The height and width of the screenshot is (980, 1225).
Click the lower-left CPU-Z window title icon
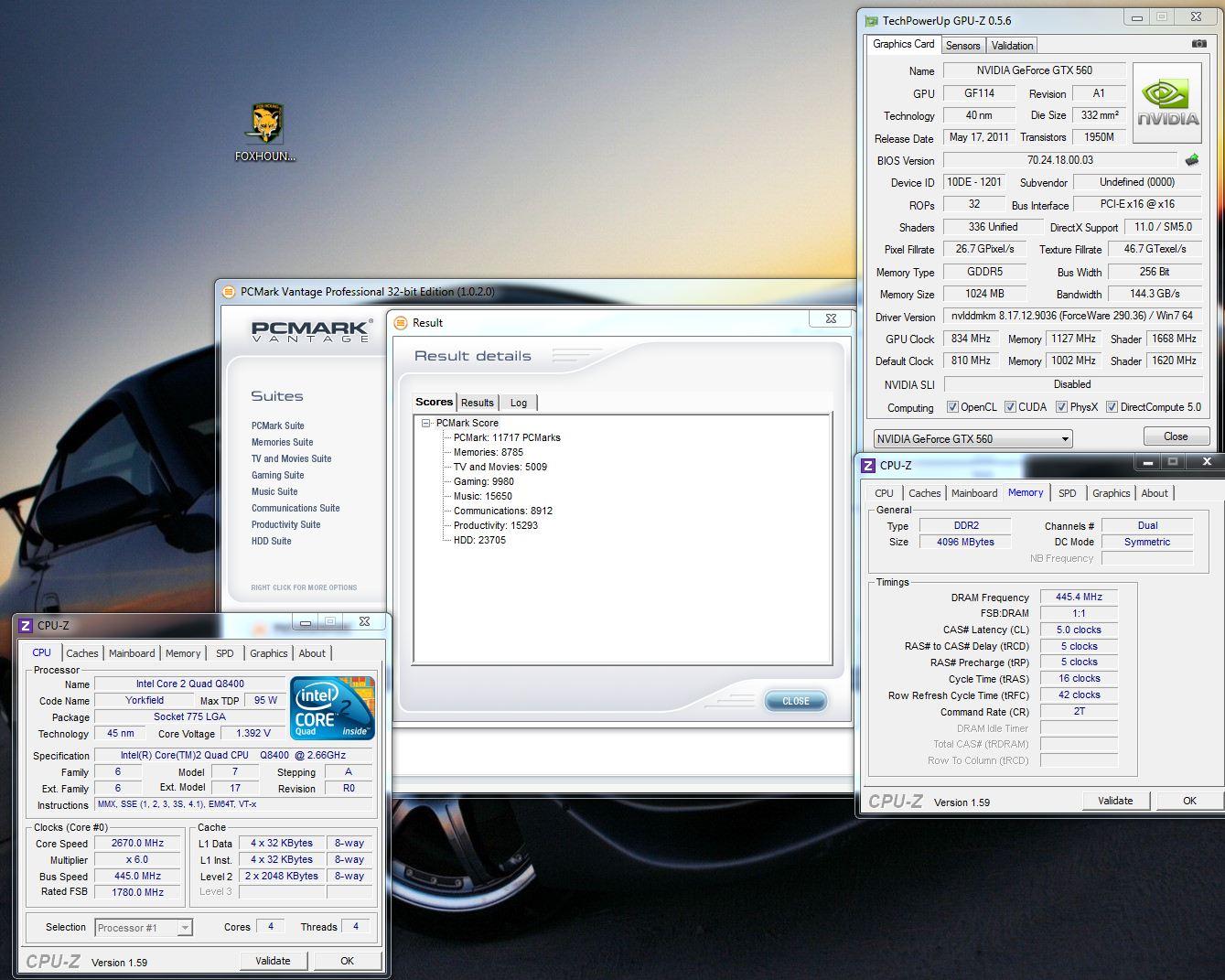(x=26, y=626)
